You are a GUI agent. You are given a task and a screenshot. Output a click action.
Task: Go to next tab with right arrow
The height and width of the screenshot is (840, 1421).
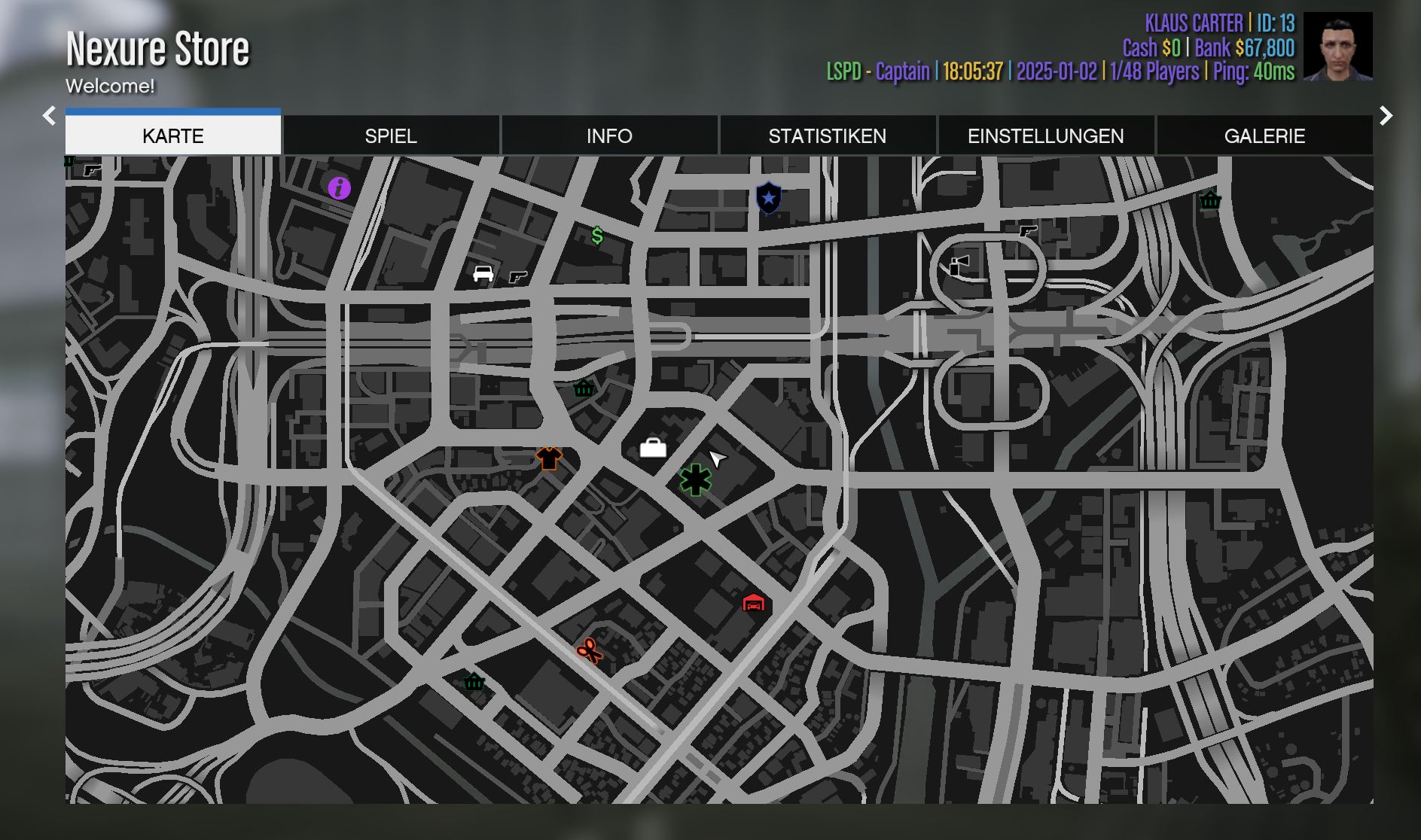point(1386,116)
